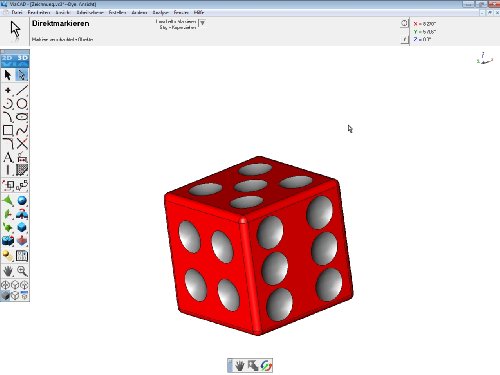The width and height of the screenshot is (500, 375).
Task: Click the rotate view button in the bottom toolbar
Action: (266, 366)
